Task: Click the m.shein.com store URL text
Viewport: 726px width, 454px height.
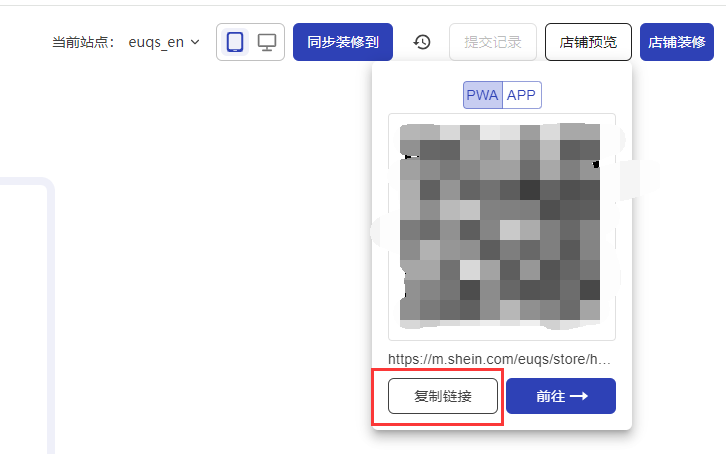Action: click(499, 359)
